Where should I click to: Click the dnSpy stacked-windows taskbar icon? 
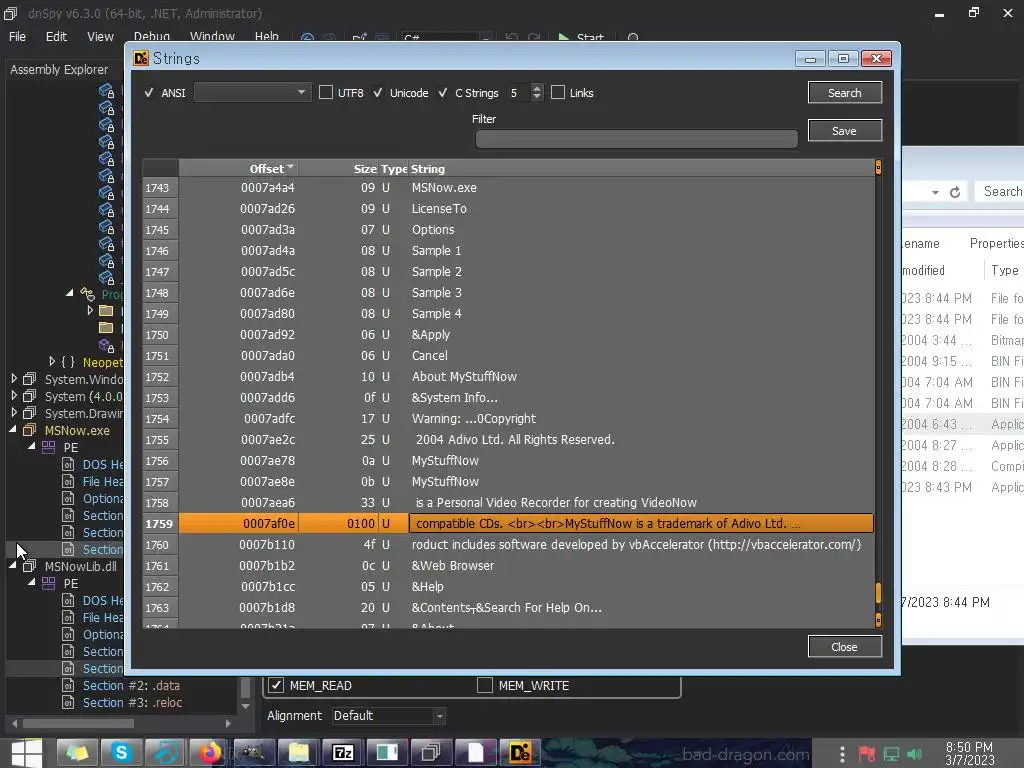(x=431, y=753)
